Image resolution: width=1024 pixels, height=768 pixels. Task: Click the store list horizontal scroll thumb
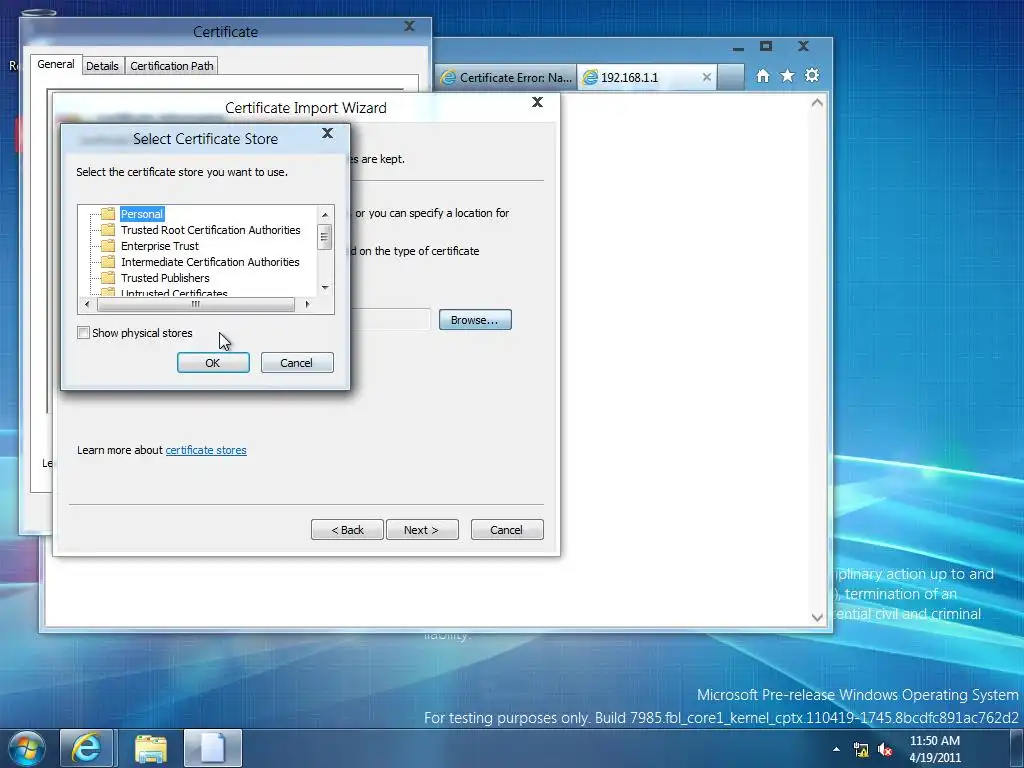[195, 304]
